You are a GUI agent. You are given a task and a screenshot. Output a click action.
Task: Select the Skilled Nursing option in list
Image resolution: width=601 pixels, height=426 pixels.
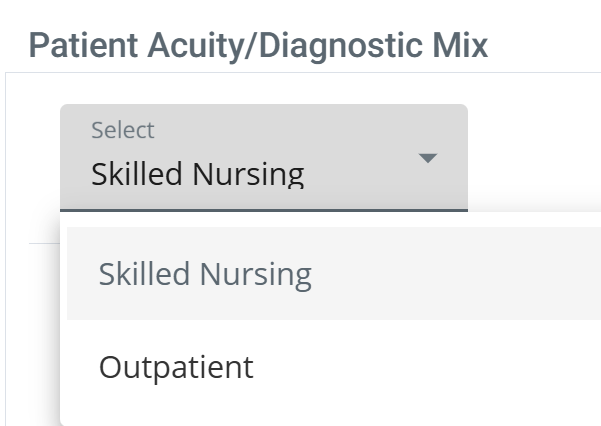pos(205,274)
